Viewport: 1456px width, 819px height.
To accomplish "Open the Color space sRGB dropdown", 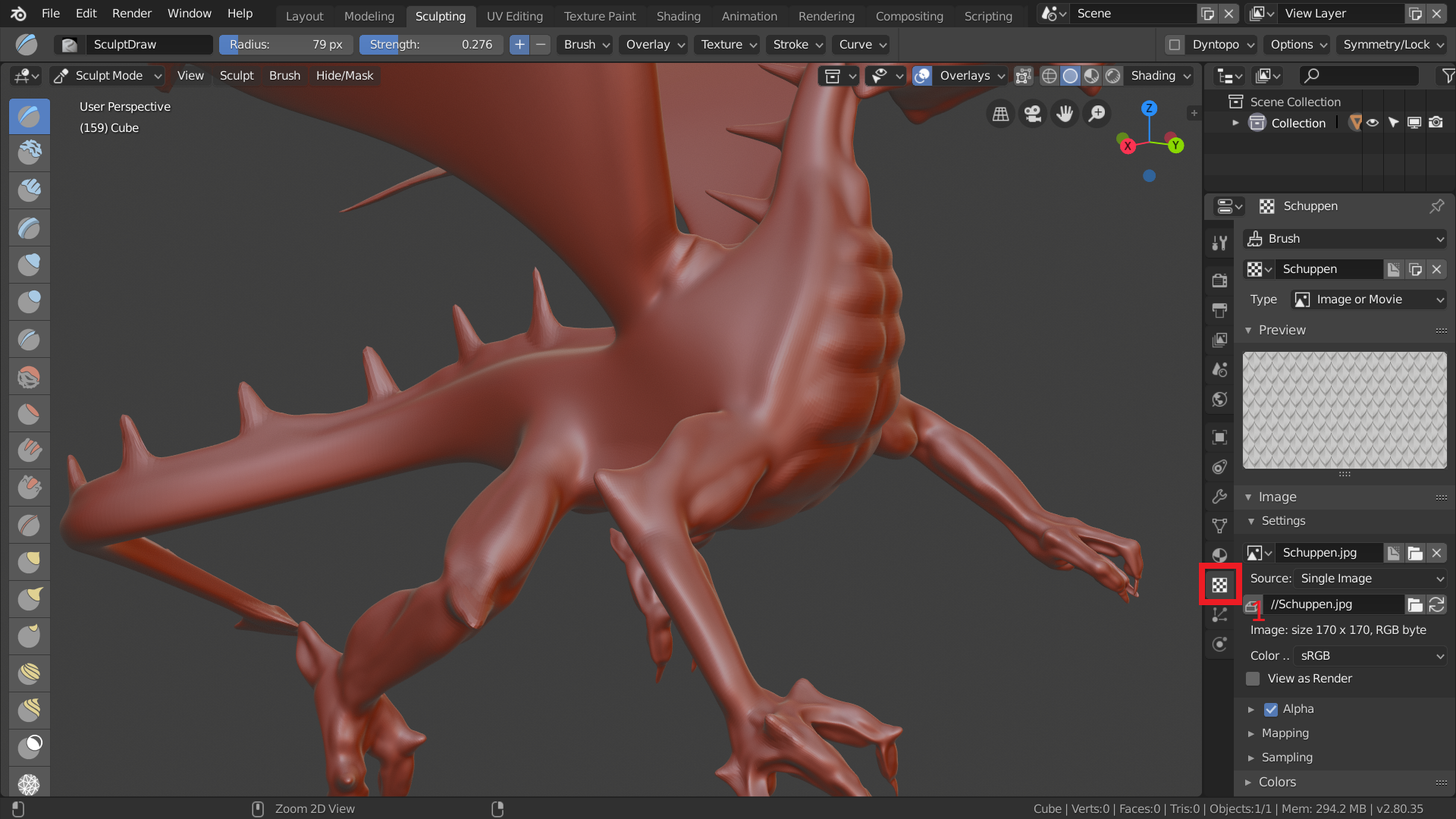I will coord(1371,656).
